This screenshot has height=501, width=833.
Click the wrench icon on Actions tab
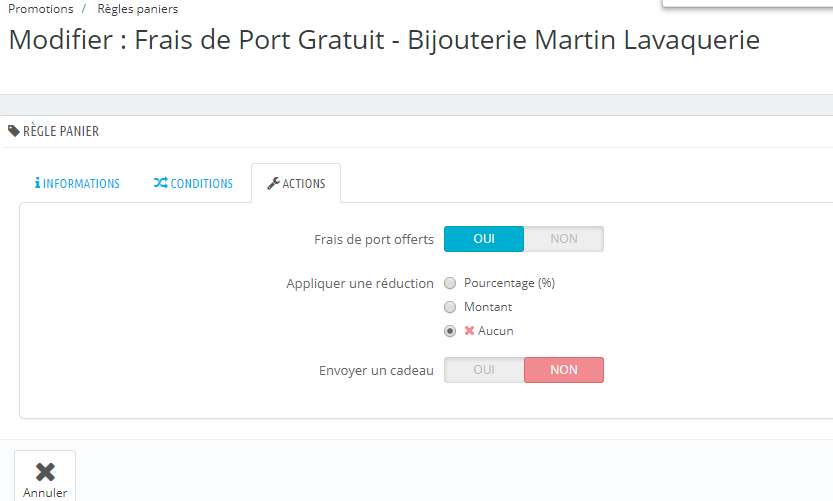[x=273, y=184]
